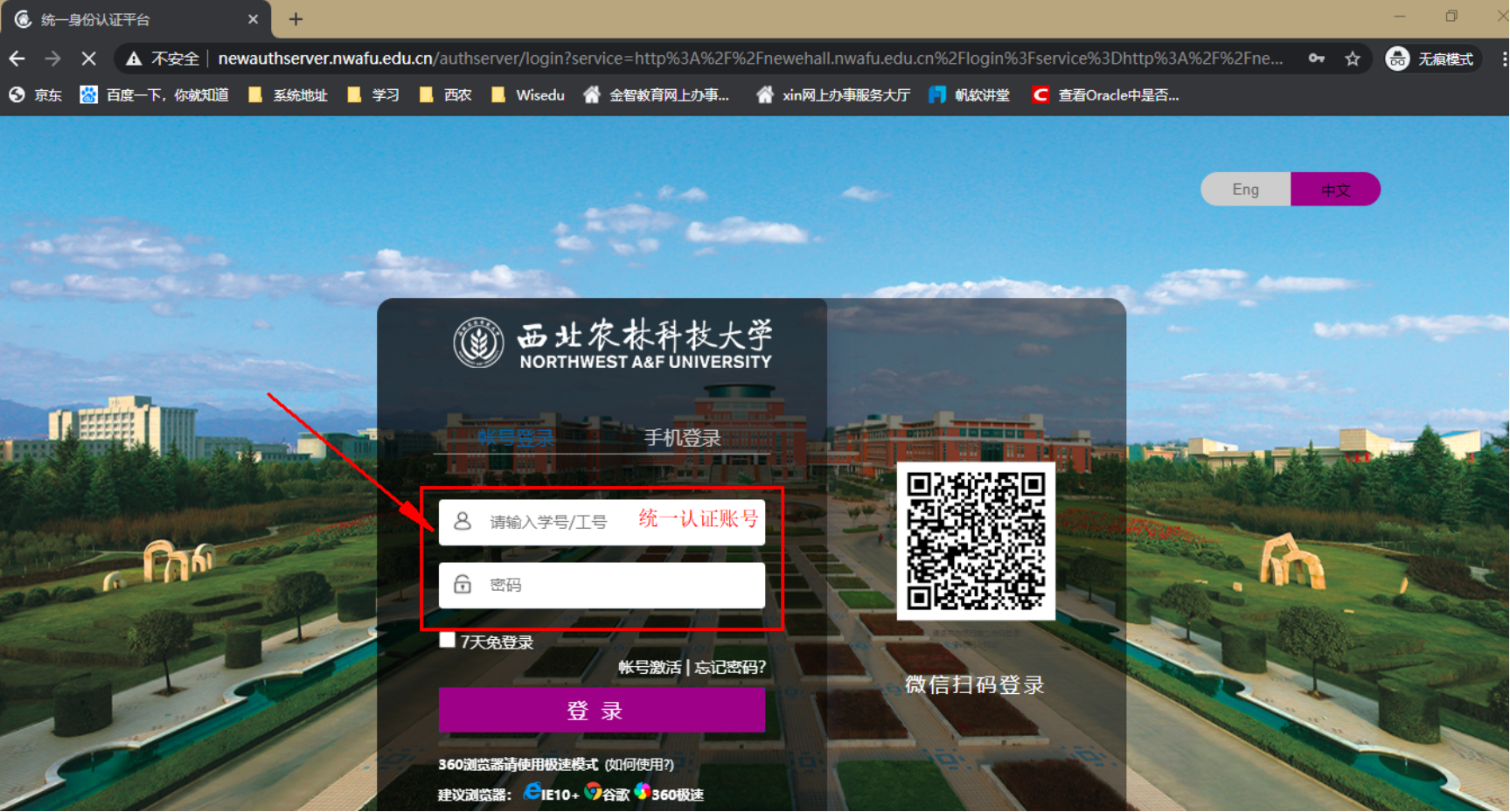Open a new tab with plus icon
This screenshot has height=812, width=1510.
pos(296,19)
